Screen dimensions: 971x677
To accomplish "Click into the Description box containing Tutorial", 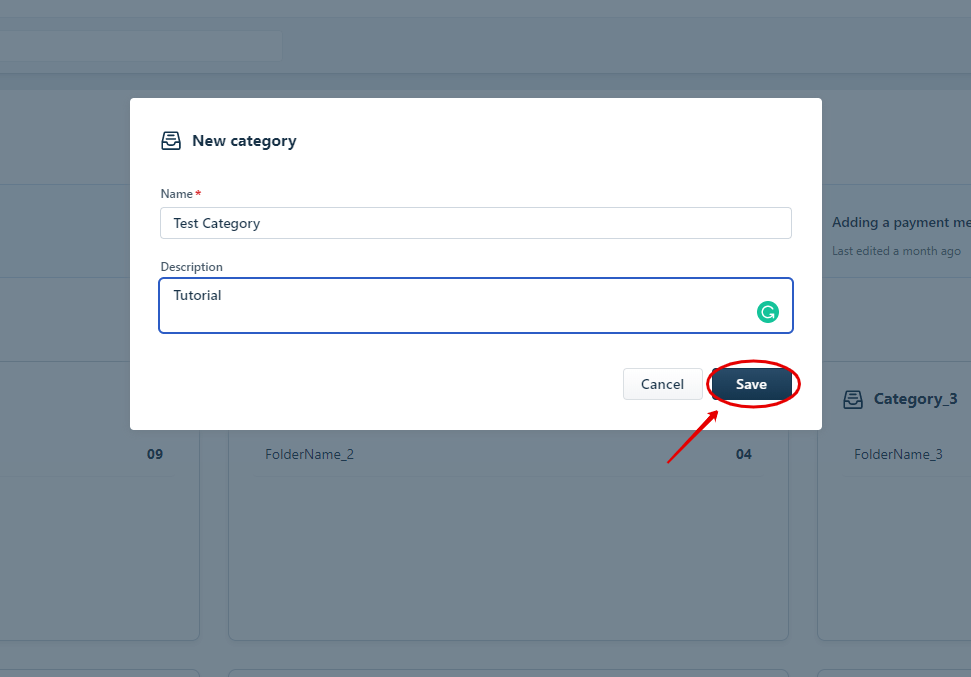I will point(476,305).
